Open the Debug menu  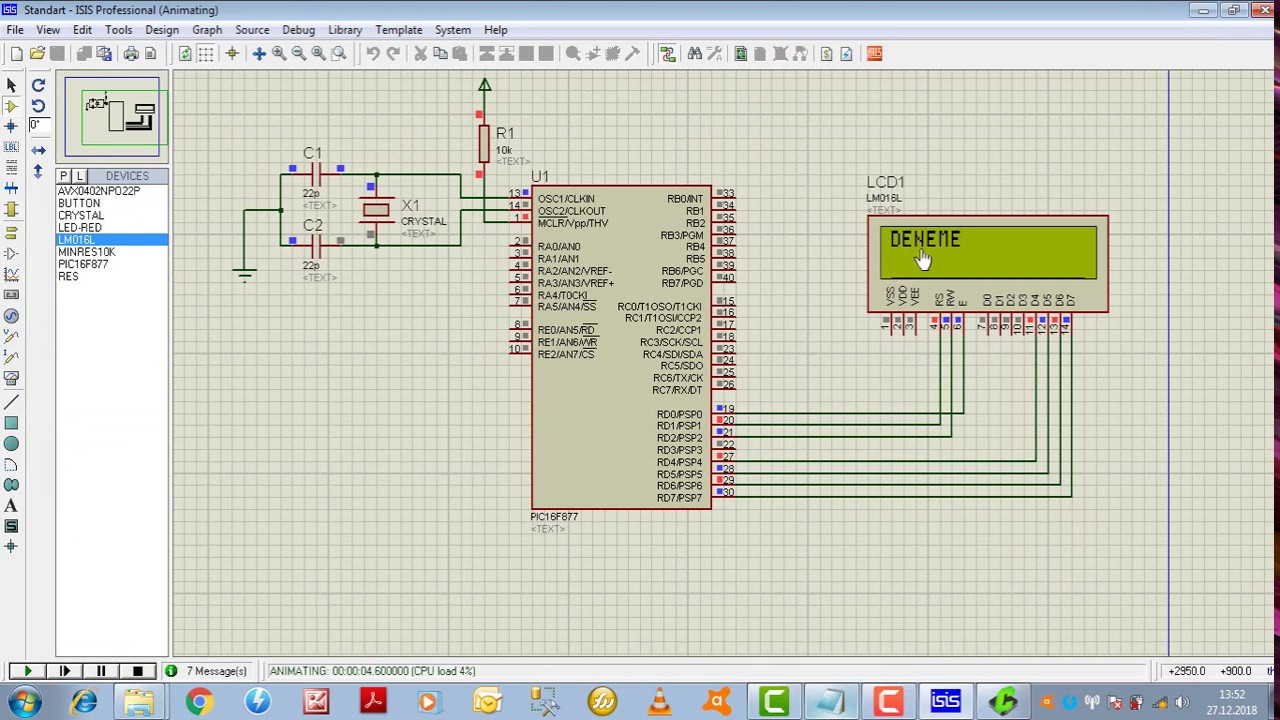pos(298,30)
